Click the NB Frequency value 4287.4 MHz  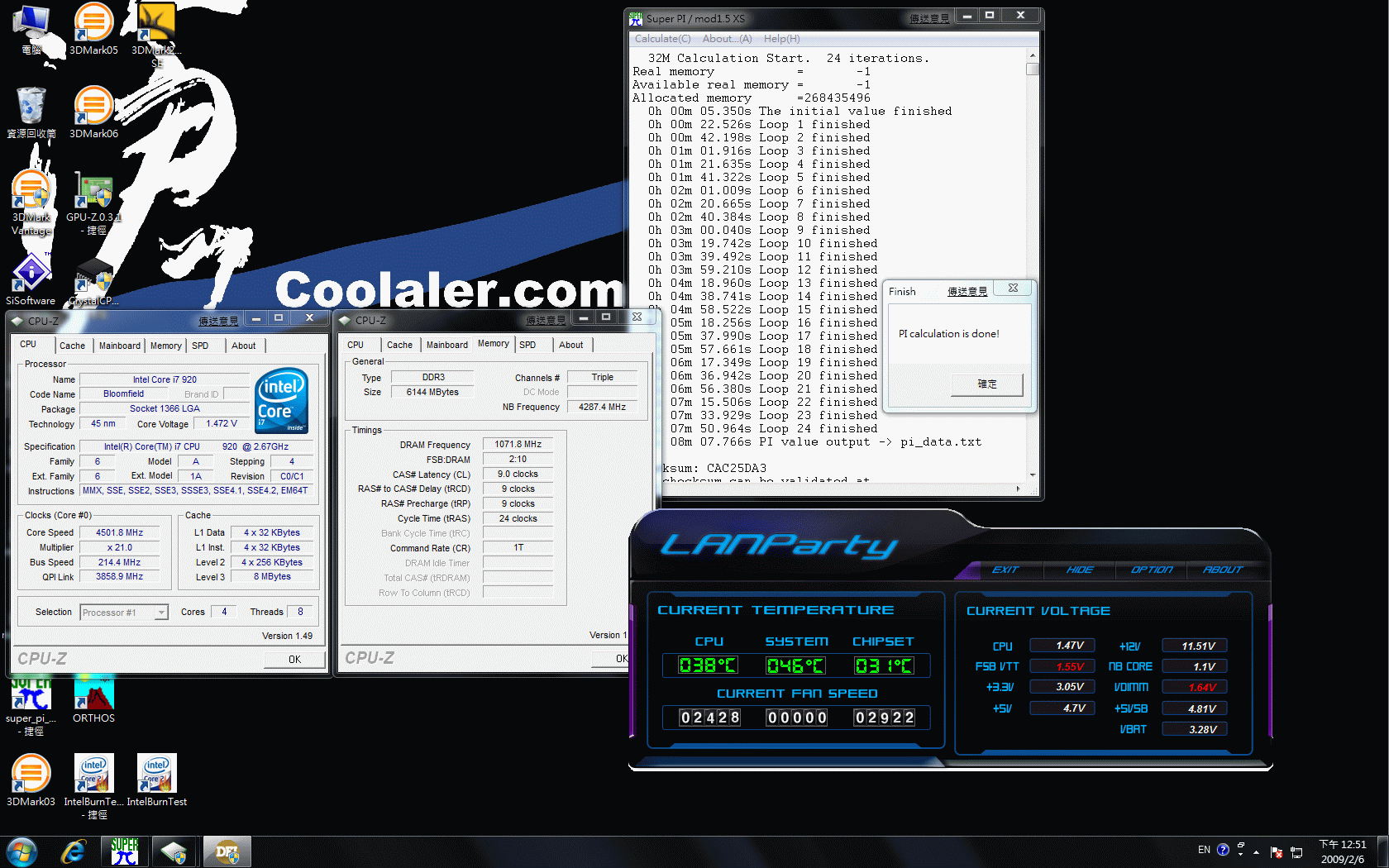602,407
